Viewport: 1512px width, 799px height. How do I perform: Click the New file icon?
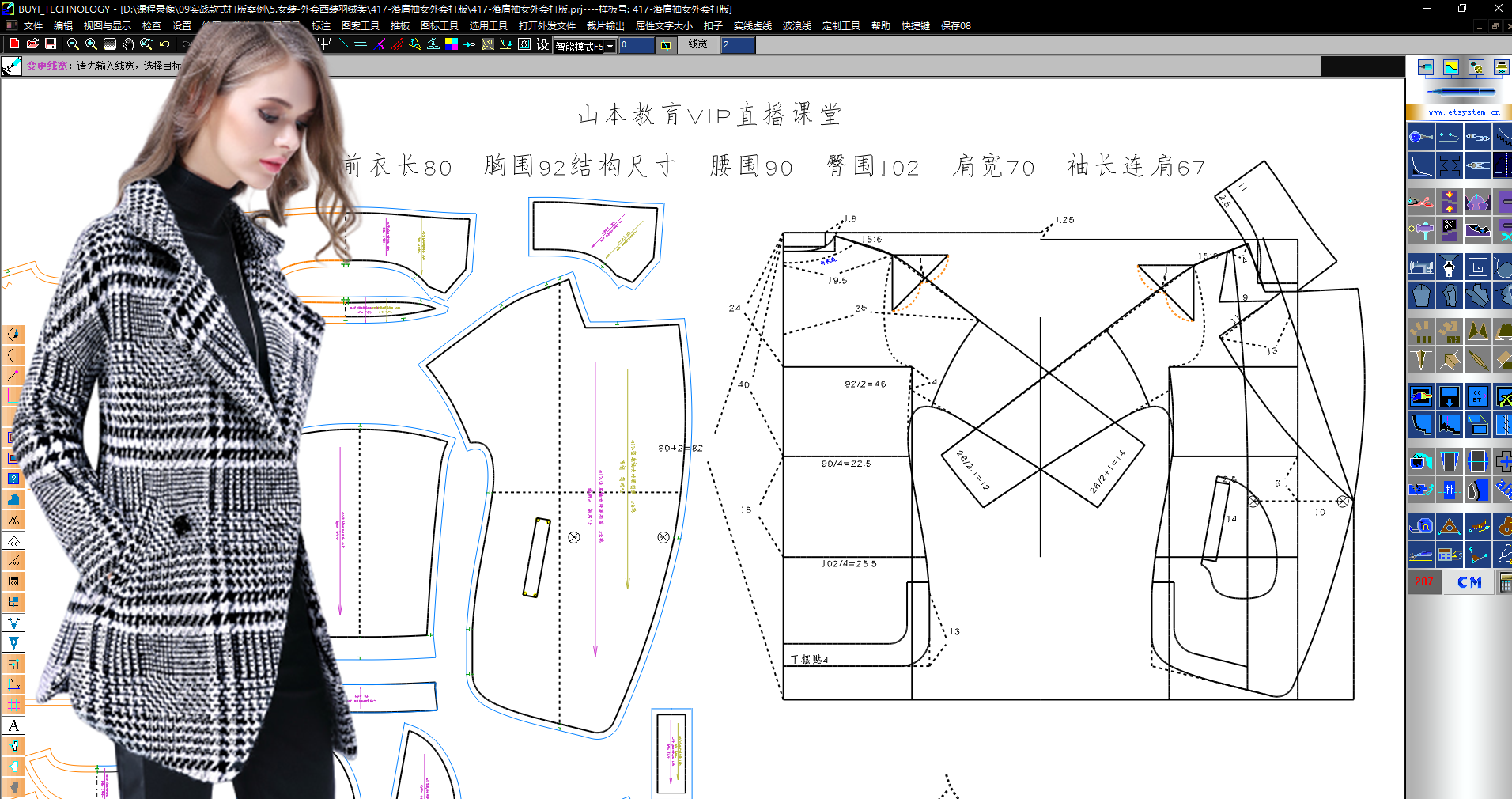[x=14, y=44]
